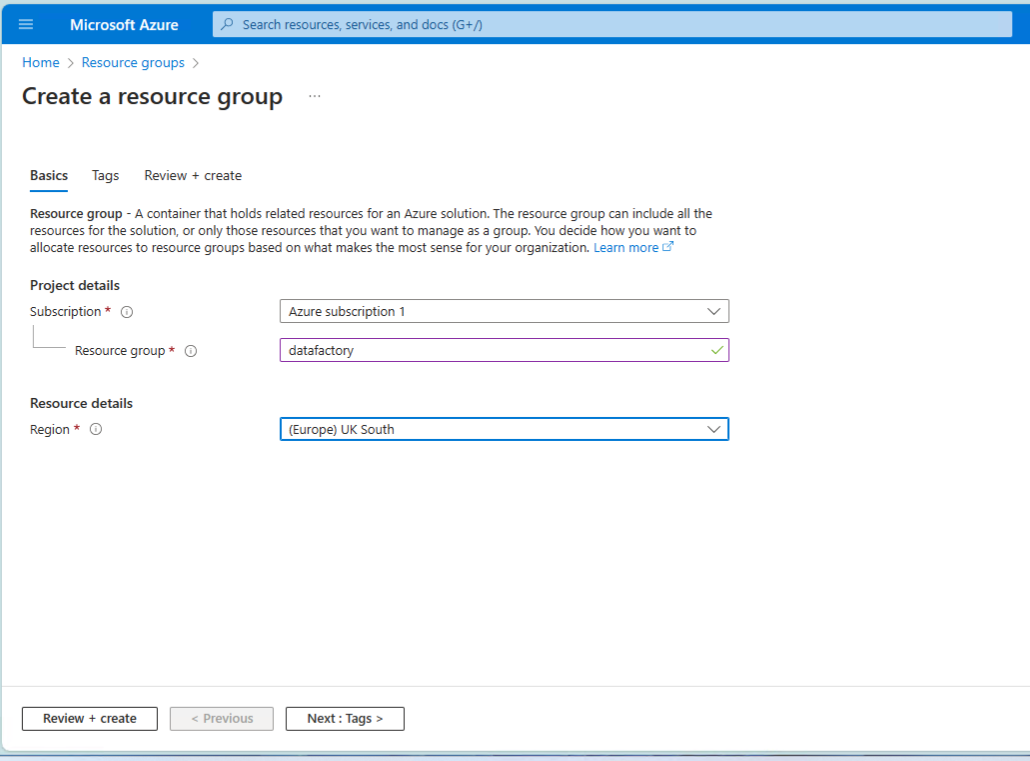Click the Region field label
The height and width of the screenshot is (761, 1030).
[50, 429]
